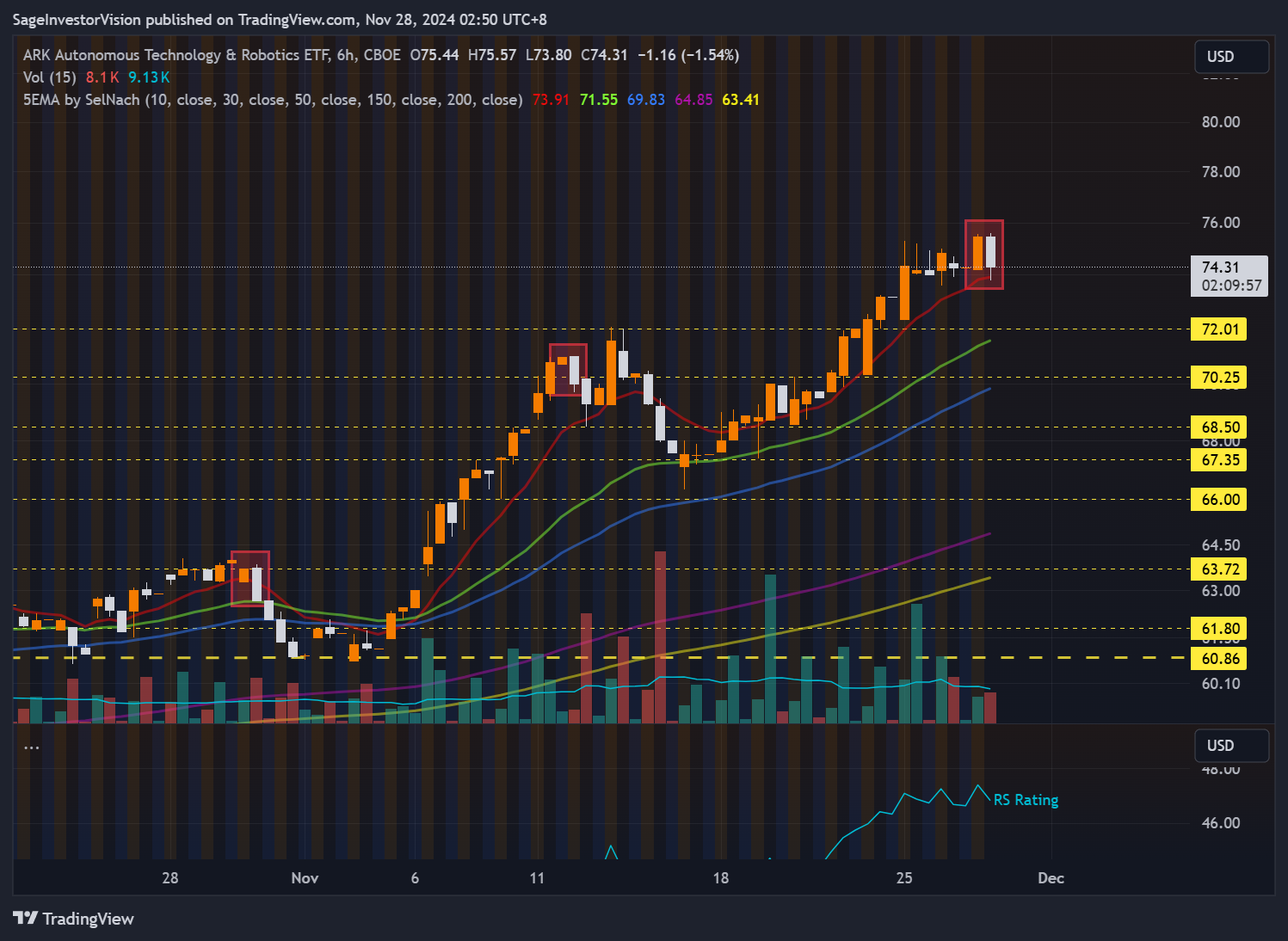The image size is (1288, 941).
Task: Open the three-dots menu in the lower pane
Action: pos(32,747)
